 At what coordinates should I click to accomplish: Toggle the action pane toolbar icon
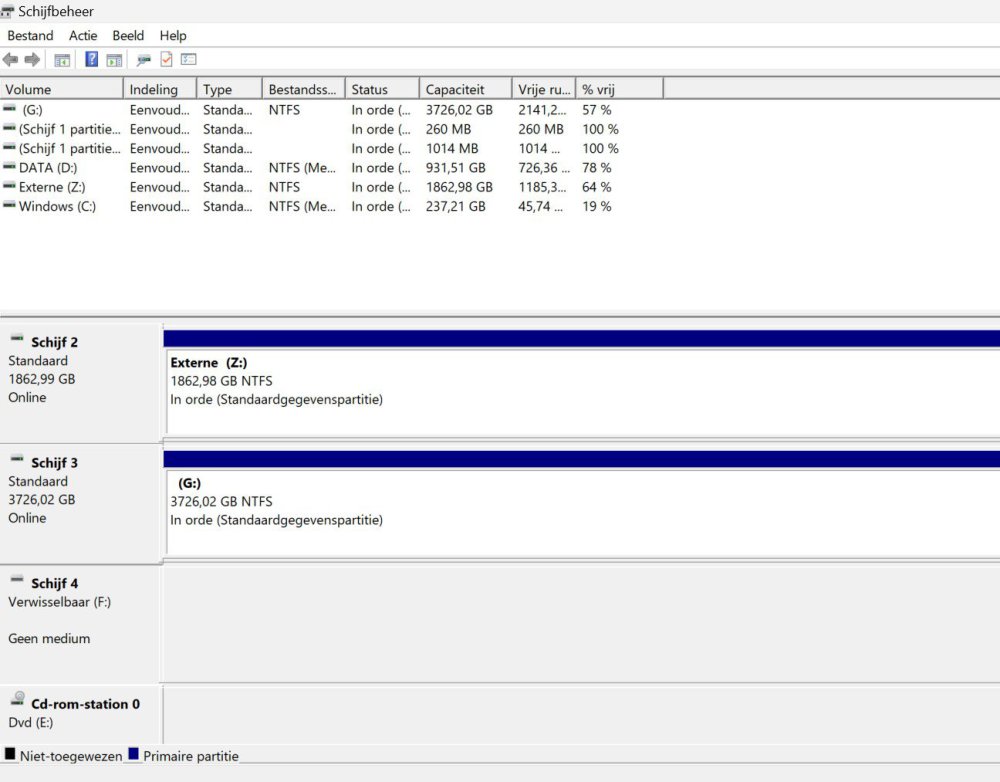(114, 60)
